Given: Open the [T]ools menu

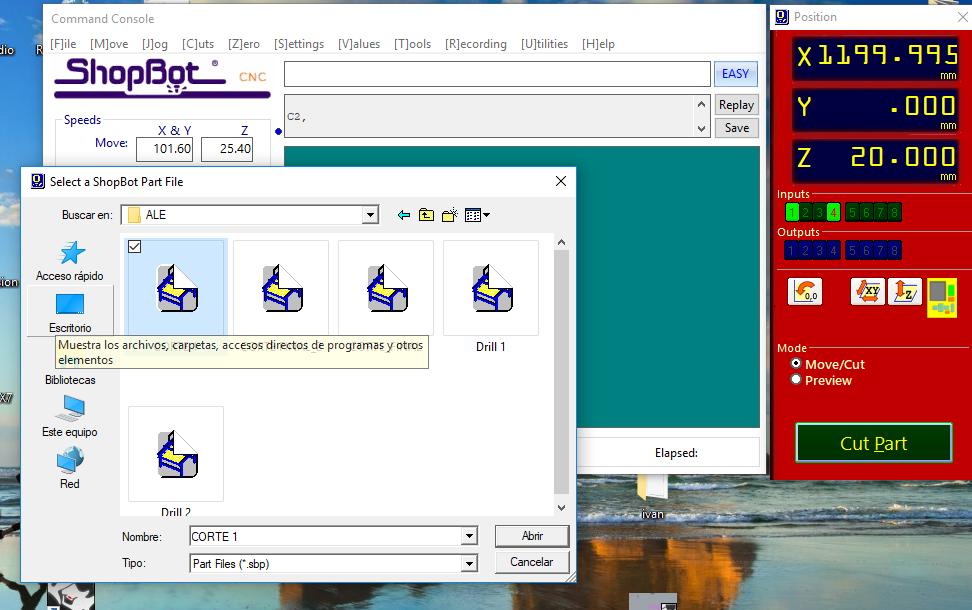Looking at the screenshot, I should [x=412, y=44].
